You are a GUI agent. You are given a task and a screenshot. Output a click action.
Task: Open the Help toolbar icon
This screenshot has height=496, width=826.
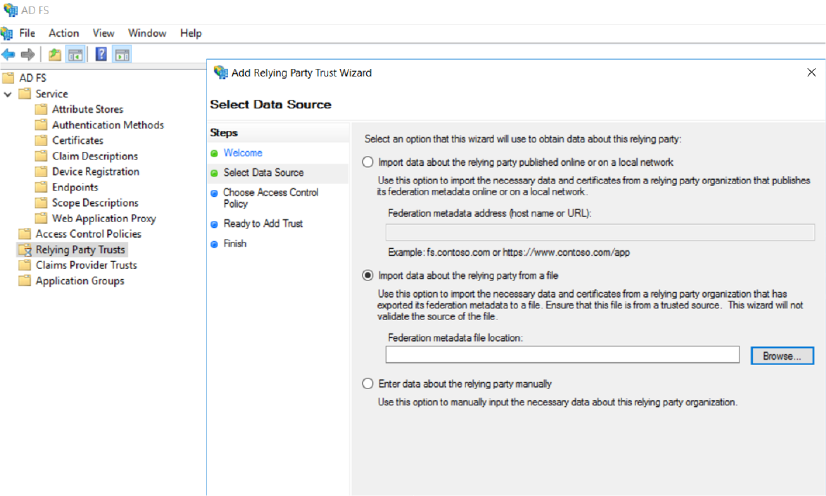101,54
